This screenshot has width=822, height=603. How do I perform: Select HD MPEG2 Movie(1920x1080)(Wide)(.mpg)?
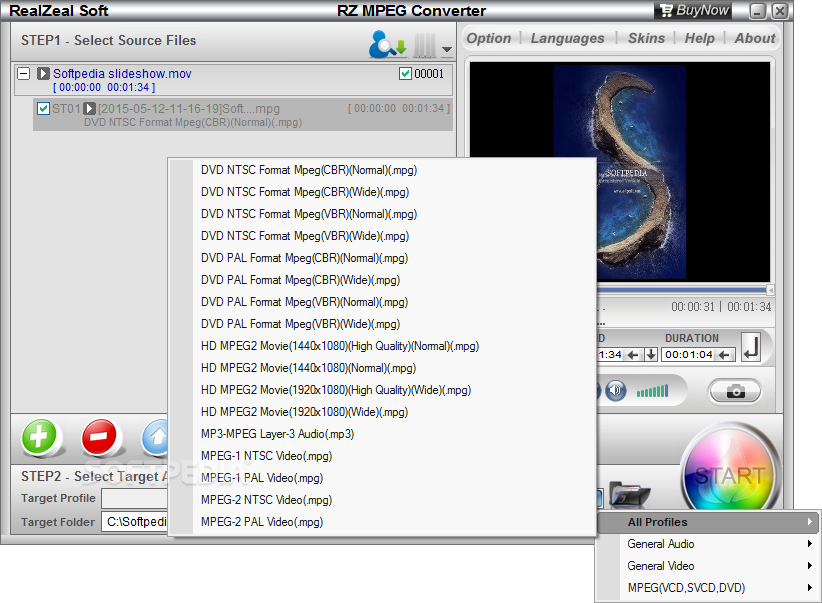point(383,413)
